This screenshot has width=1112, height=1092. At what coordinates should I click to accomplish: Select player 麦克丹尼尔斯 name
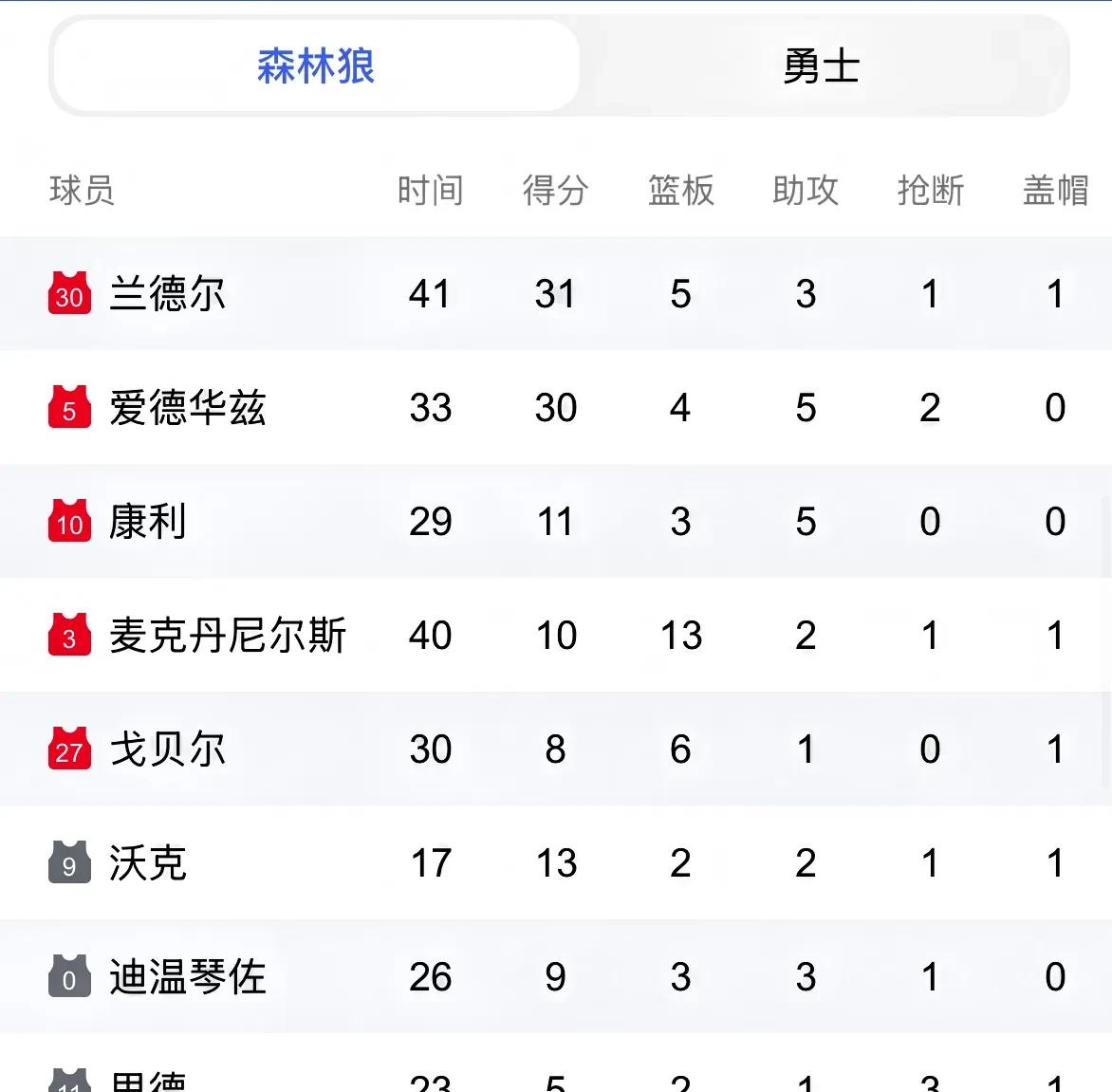[x=228, y=635]
